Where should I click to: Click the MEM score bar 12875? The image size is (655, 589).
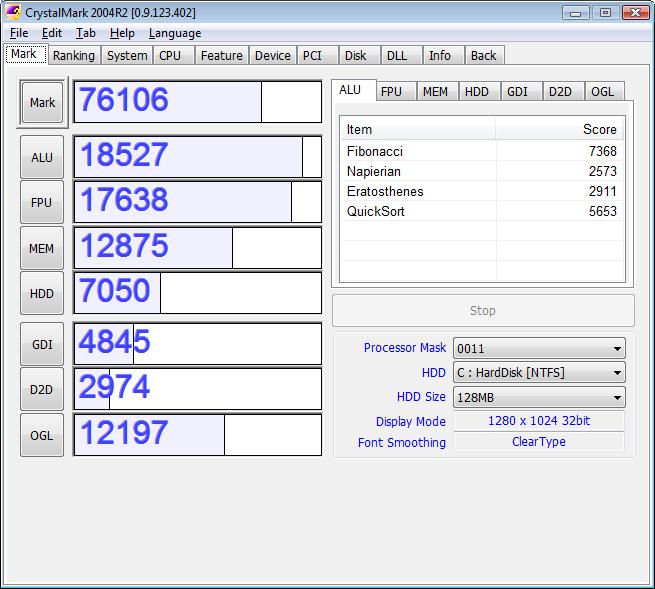(198, 248)
